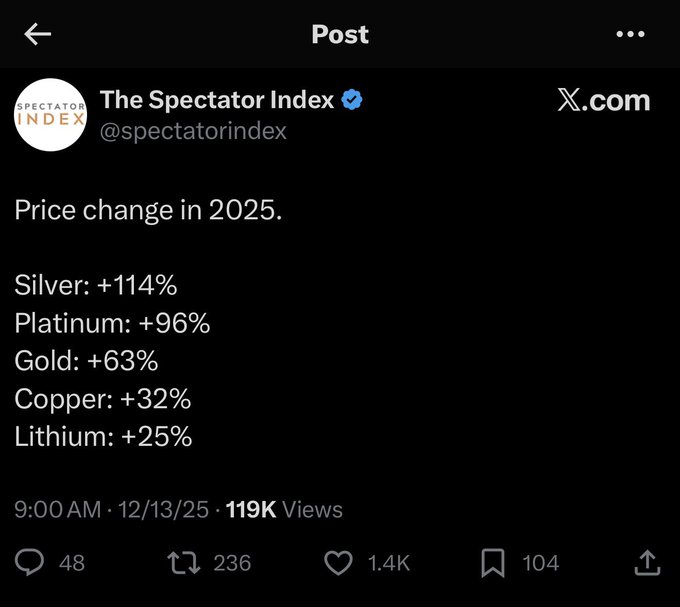Click the Silver: +114% text line

click(x=96, y=285)
